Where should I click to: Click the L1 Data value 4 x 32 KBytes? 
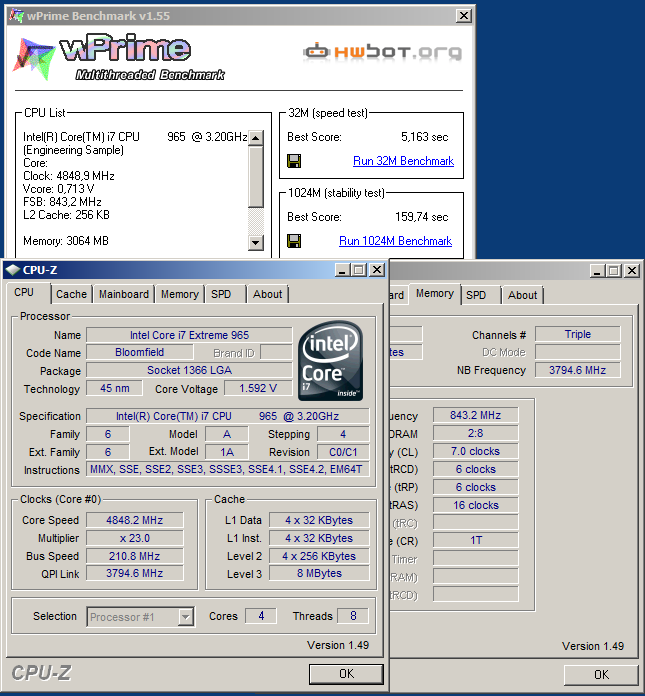point(319,520)
